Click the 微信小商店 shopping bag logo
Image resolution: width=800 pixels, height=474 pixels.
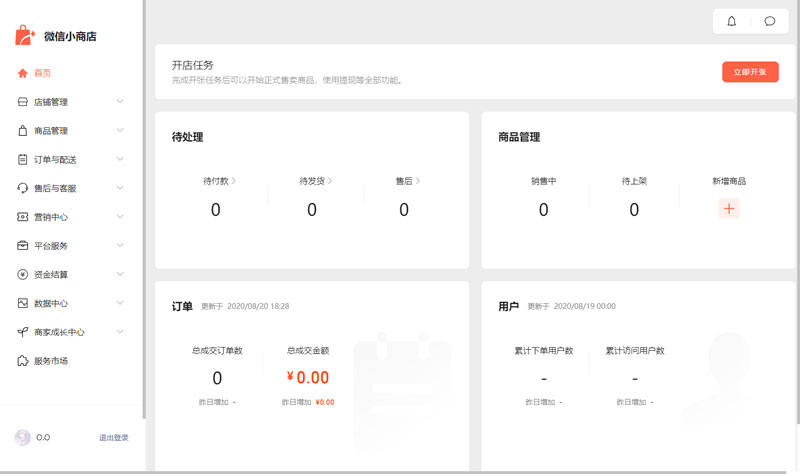coord(25,36)
